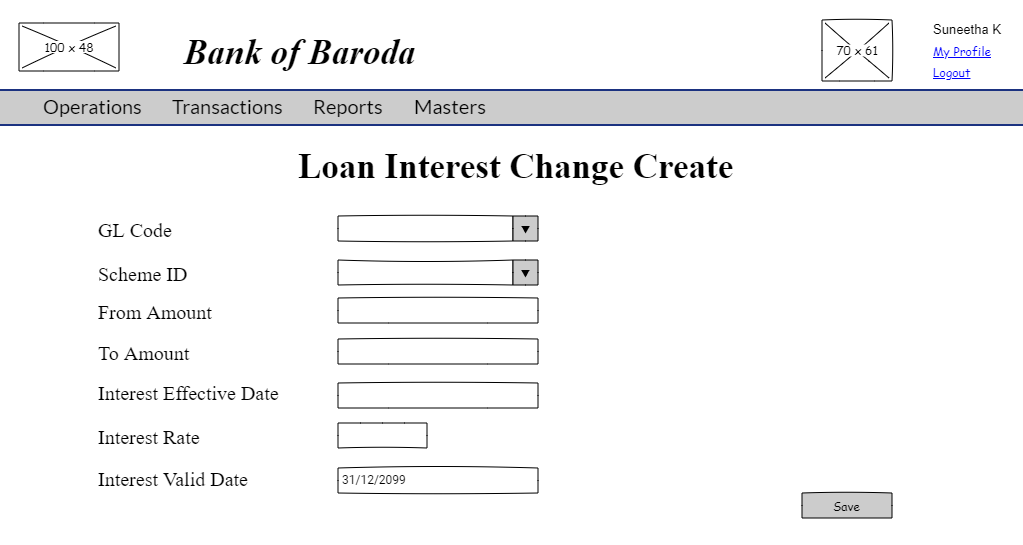This screenshot has width=1023, height=545.
Task: Open the Reports menu
Action: click(348, 107)
